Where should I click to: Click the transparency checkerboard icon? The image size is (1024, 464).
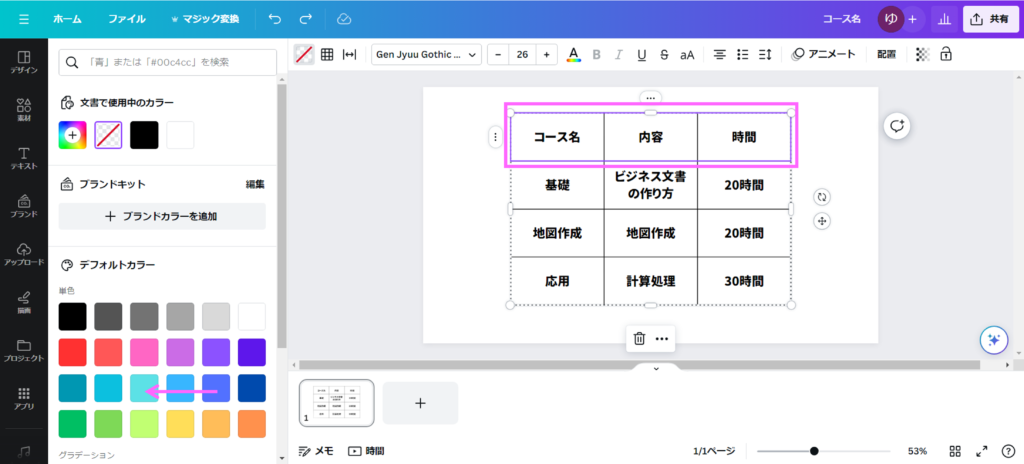922,55
